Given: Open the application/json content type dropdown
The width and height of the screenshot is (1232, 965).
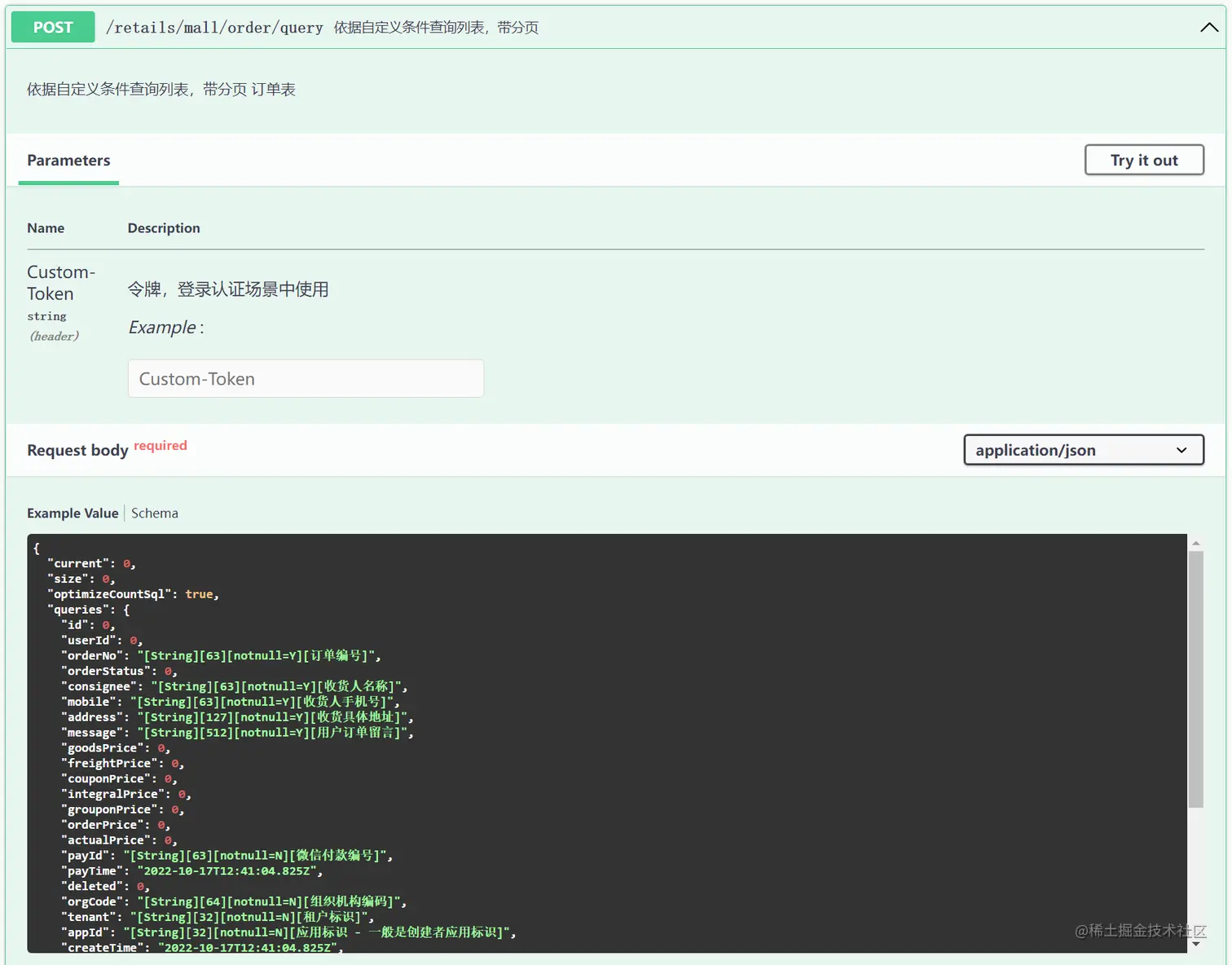Looking at the screenshot, I should 1084,450.
